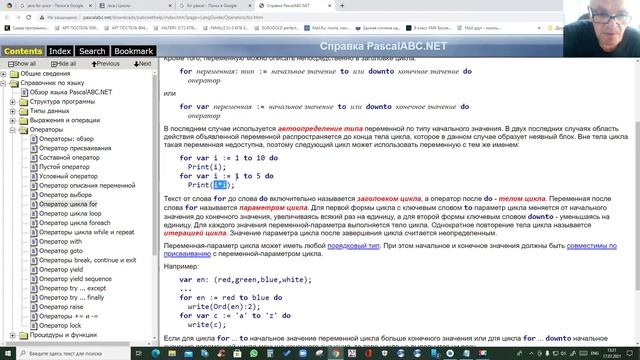Open a new browser tab
The image size is (640, 360).
342,6
